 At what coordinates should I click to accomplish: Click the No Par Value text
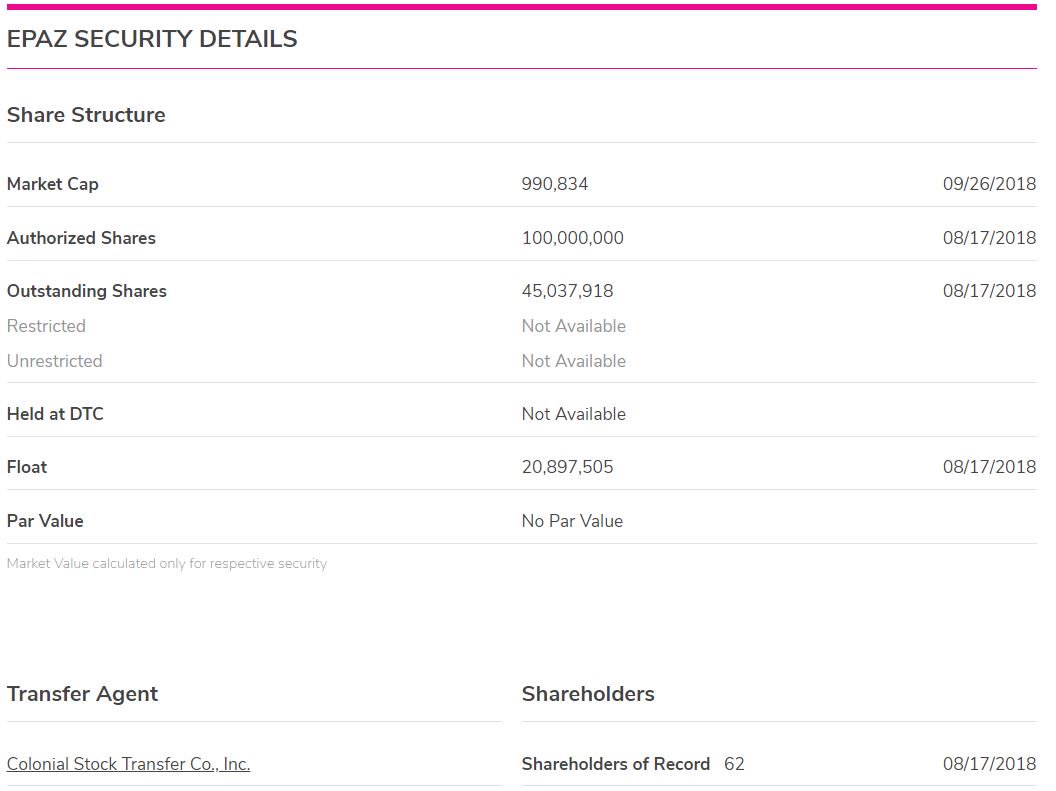pos(572,520)
